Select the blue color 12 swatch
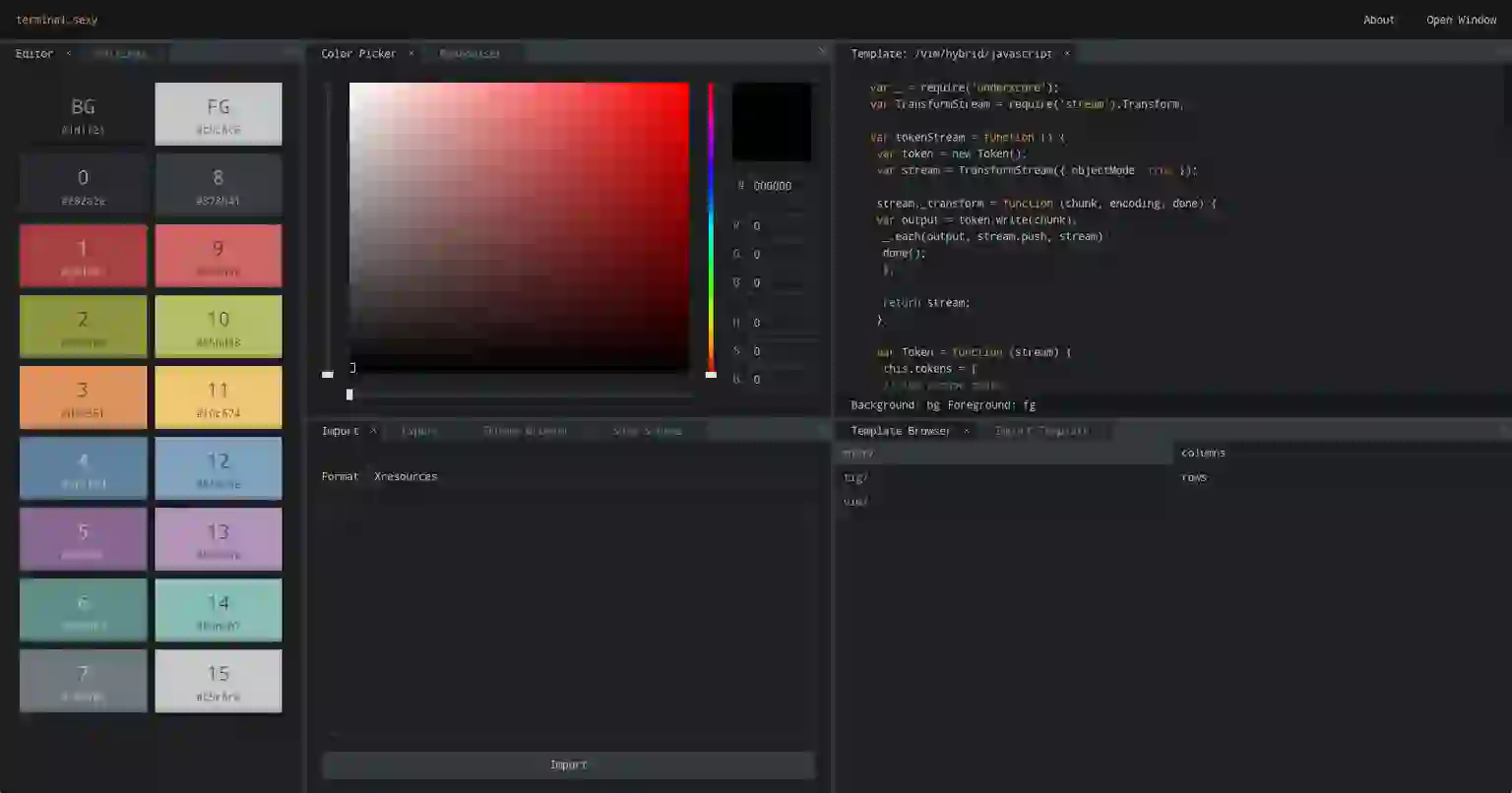This screenshot has height=793, width=1512. pos(219,468)
